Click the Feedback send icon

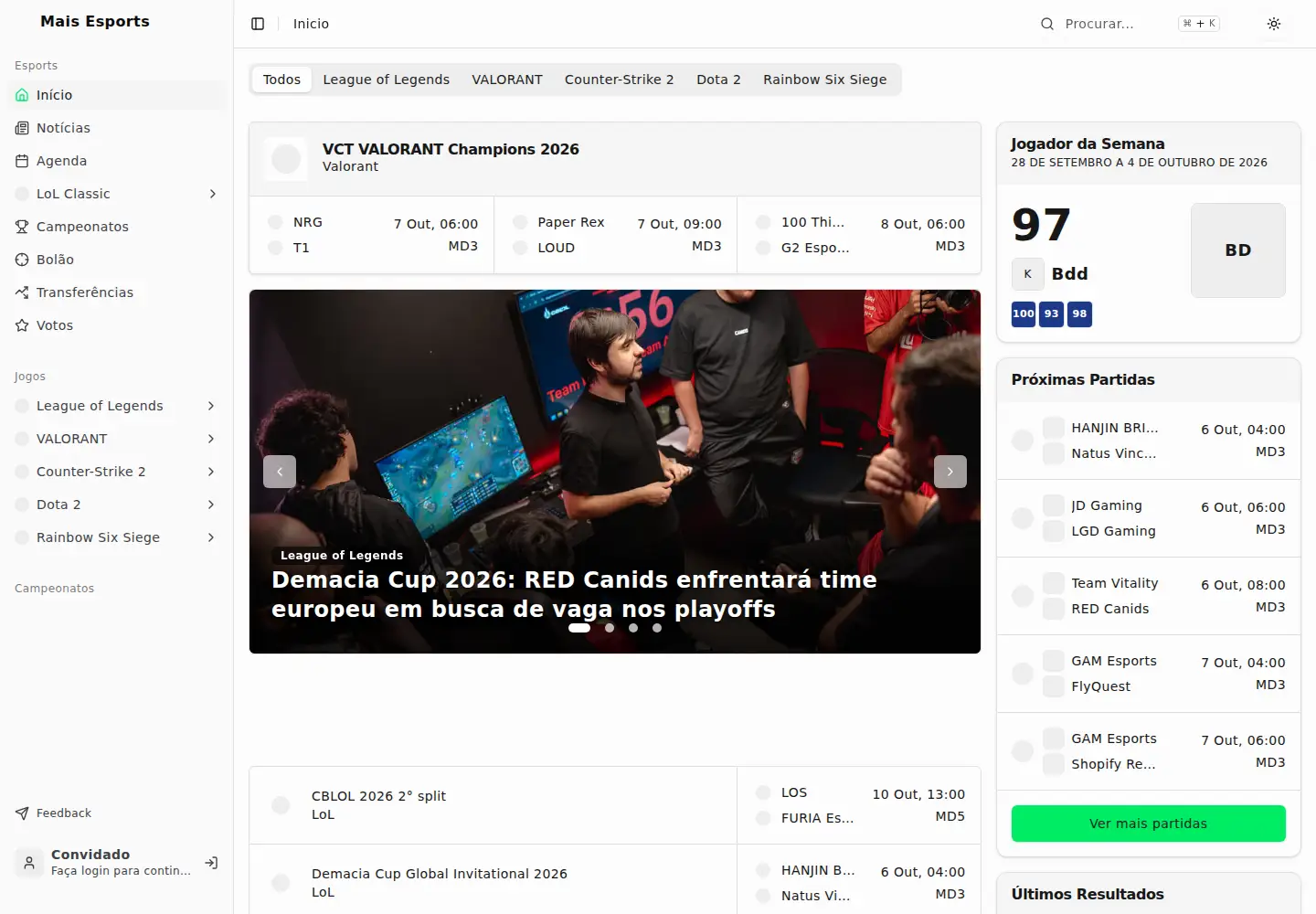(22, 813)
